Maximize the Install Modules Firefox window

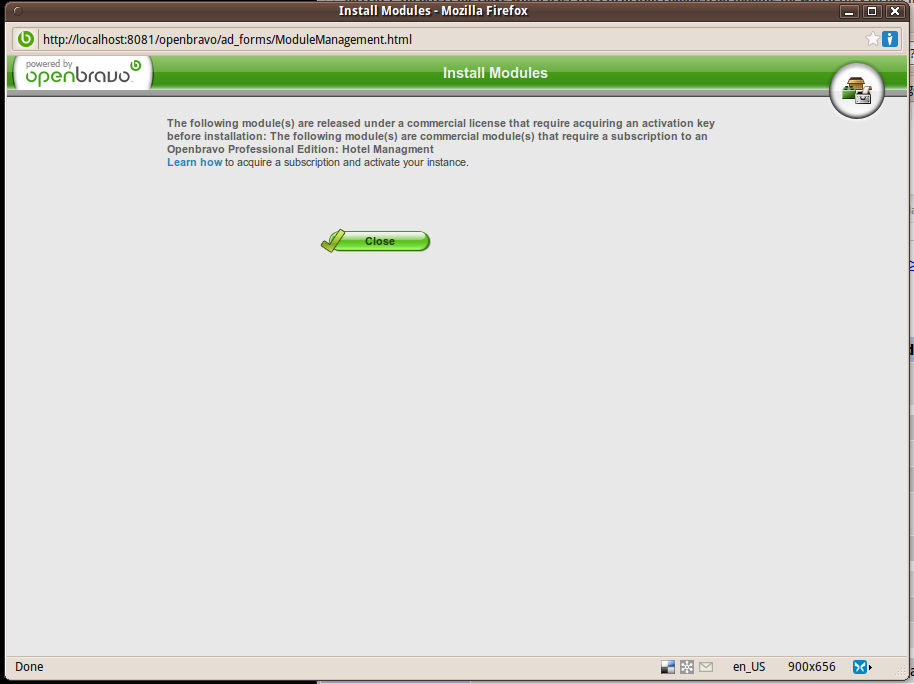point(872,11)
